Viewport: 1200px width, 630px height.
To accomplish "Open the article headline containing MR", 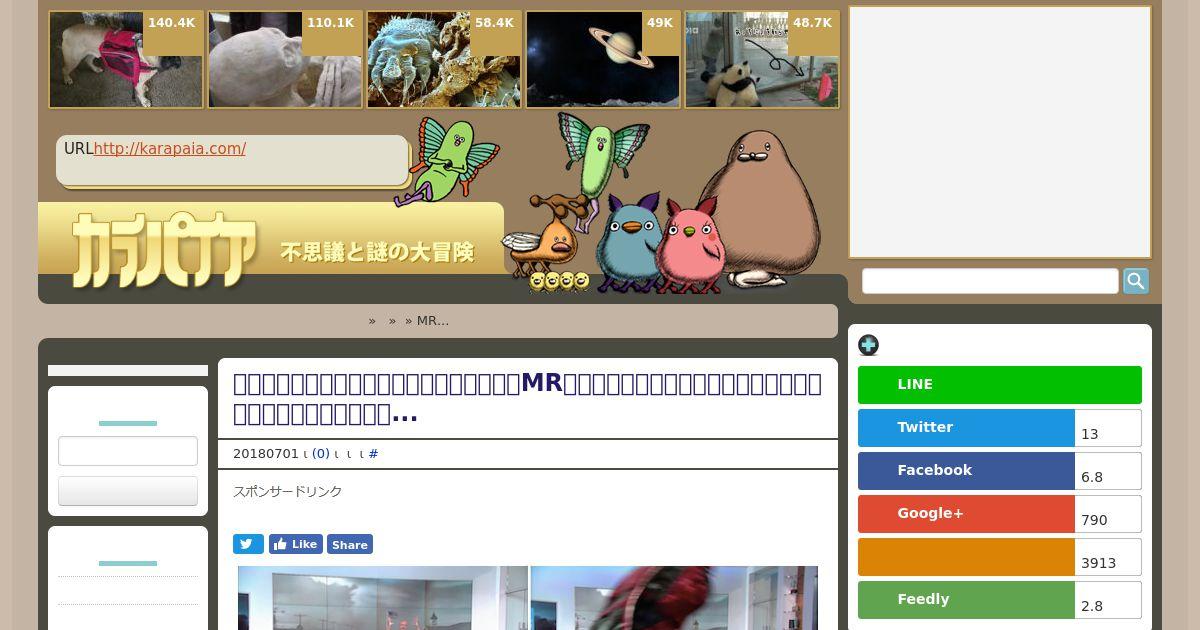I will pyautogui.click(x=527, y=398).
